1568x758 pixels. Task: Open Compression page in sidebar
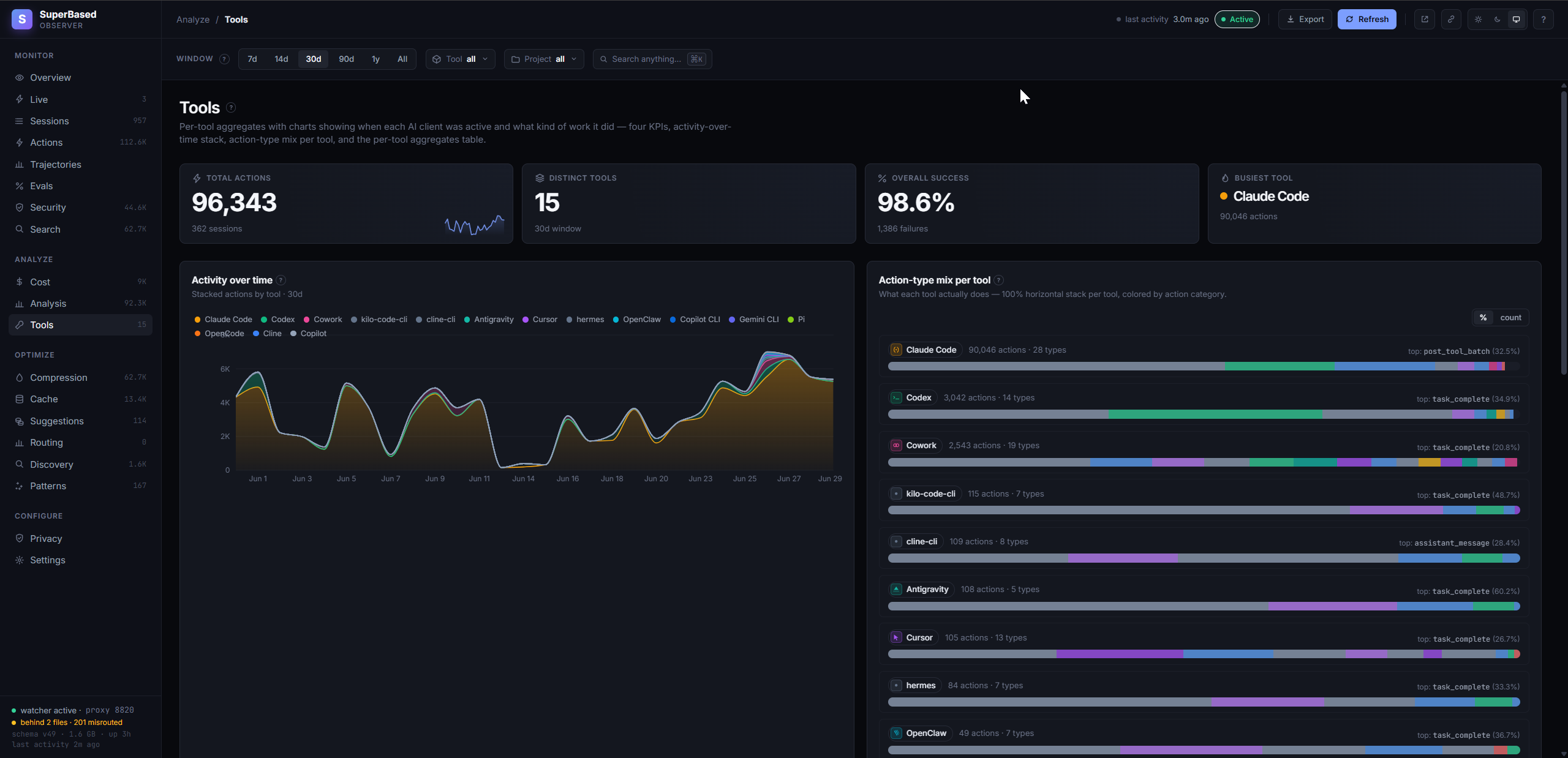[80, 377]
